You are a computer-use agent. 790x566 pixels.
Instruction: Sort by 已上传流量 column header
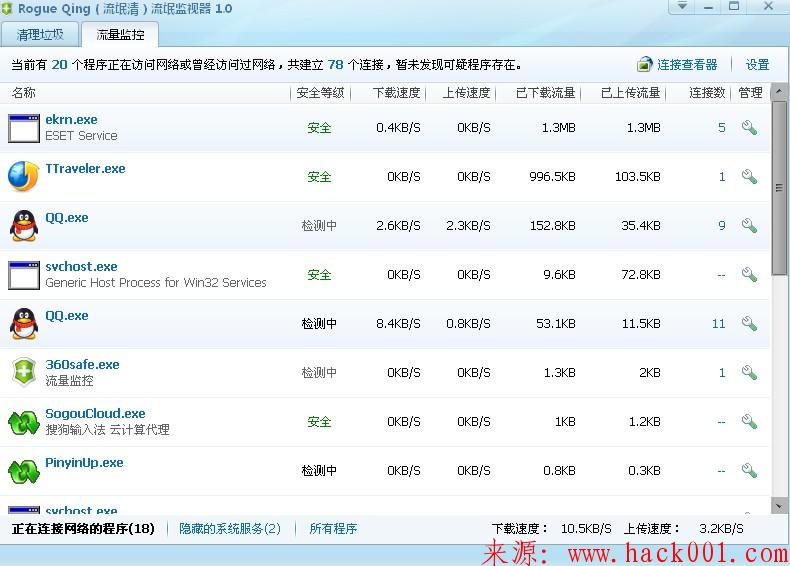click(630, 93)
